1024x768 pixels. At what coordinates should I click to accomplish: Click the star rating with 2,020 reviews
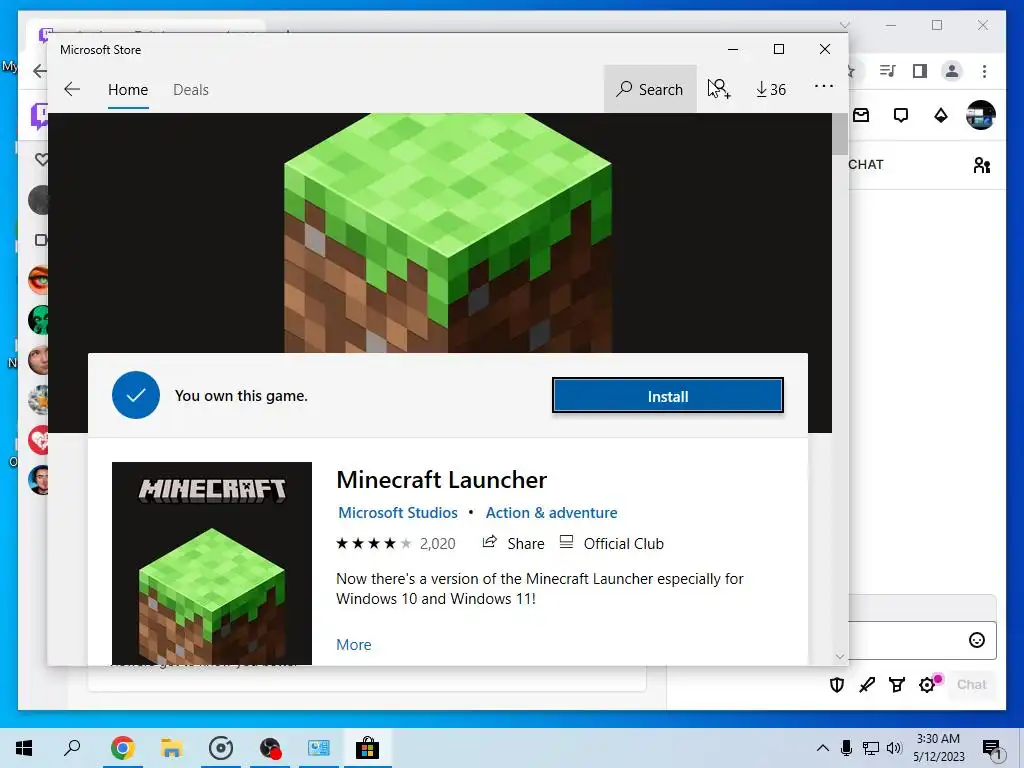(395, 543)
